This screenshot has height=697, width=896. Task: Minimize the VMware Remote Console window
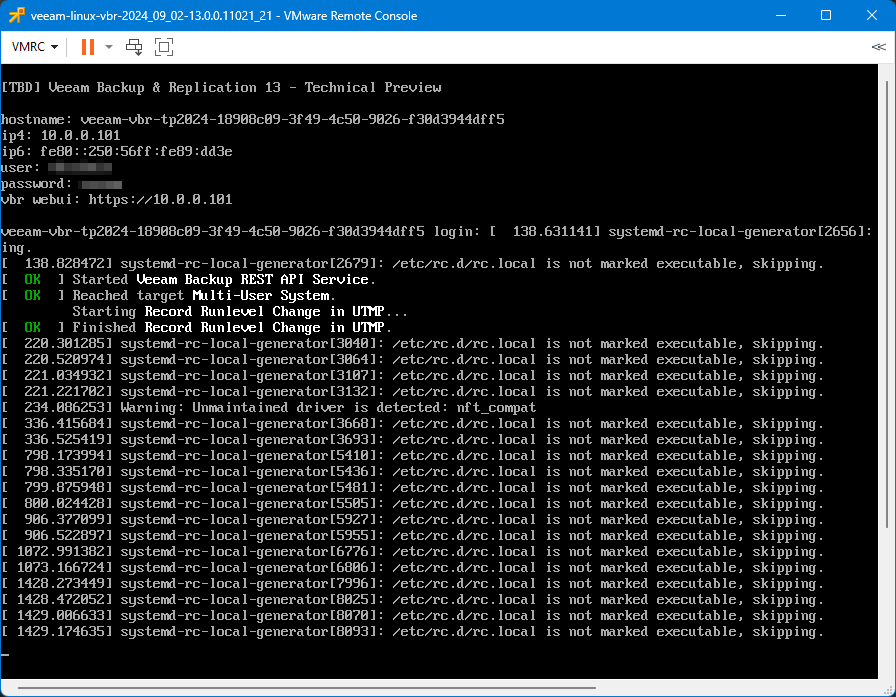click(x=781, y=16)
